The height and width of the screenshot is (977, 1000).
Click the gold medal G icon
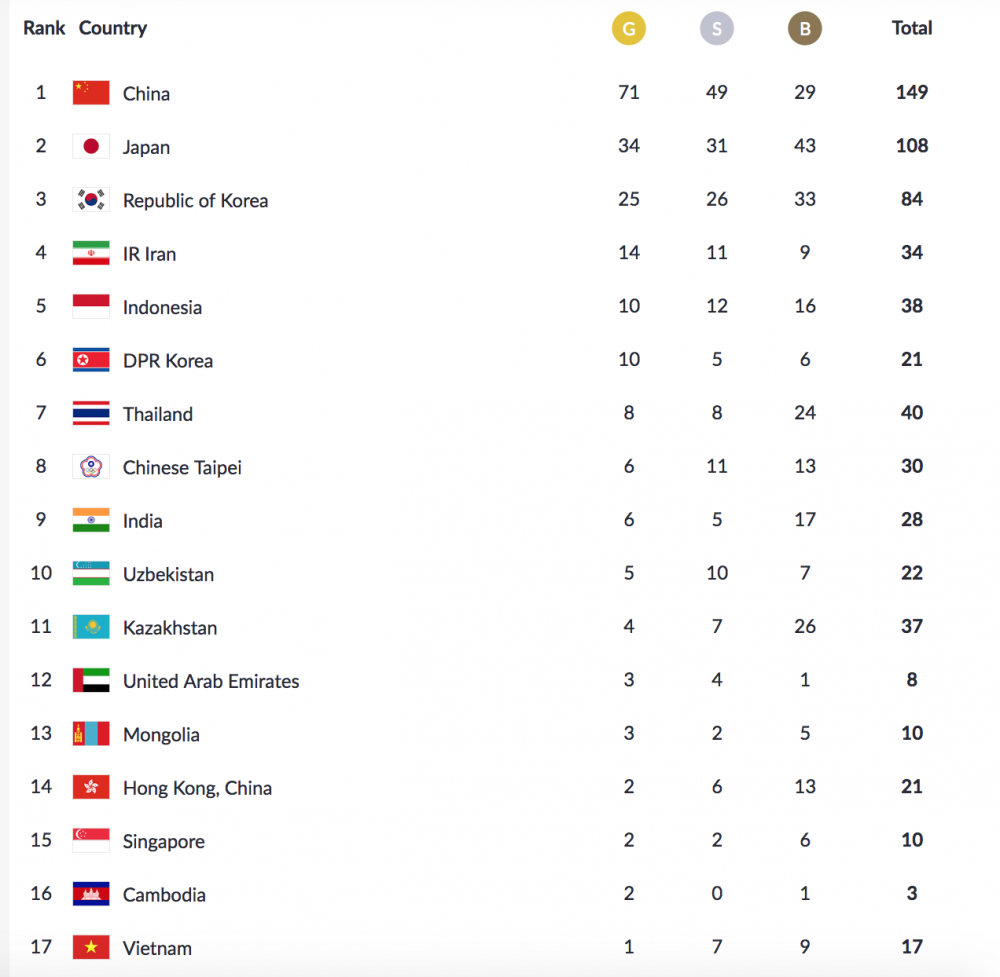[629, 29]
